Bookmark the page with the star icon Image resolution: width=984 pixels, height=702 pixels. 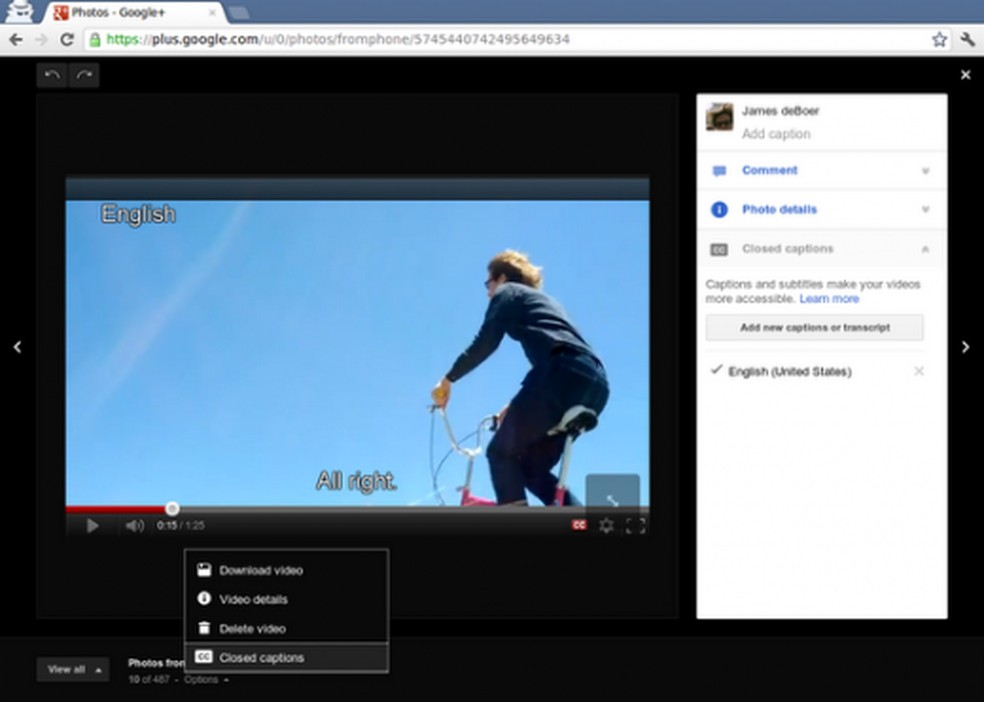939,40
